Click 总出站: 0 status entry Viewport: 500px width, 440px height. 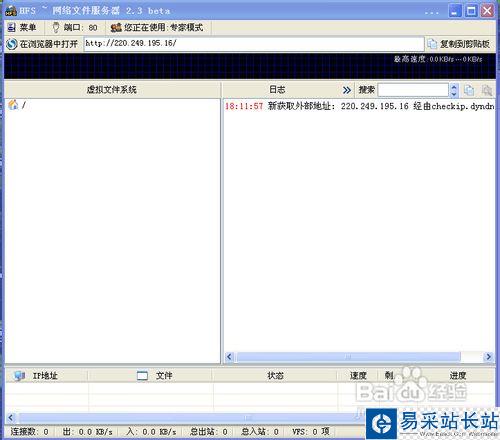[x=209, y=432]
